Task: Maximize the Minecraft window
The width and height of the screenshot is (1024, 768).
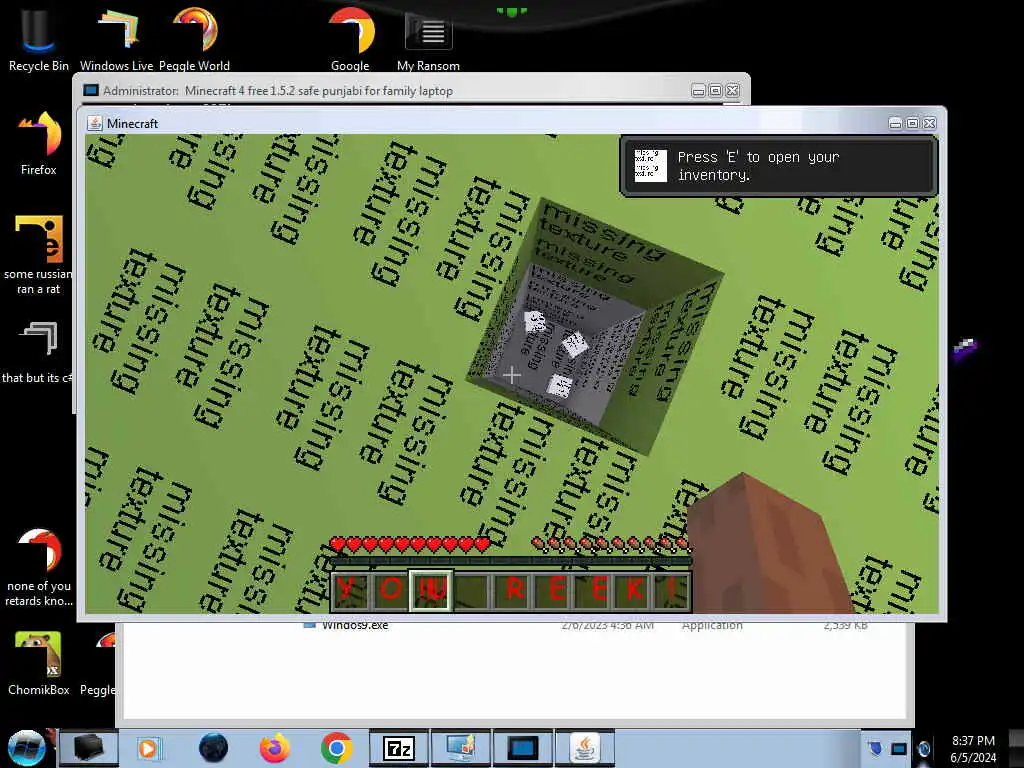Action: click(912, 123)
